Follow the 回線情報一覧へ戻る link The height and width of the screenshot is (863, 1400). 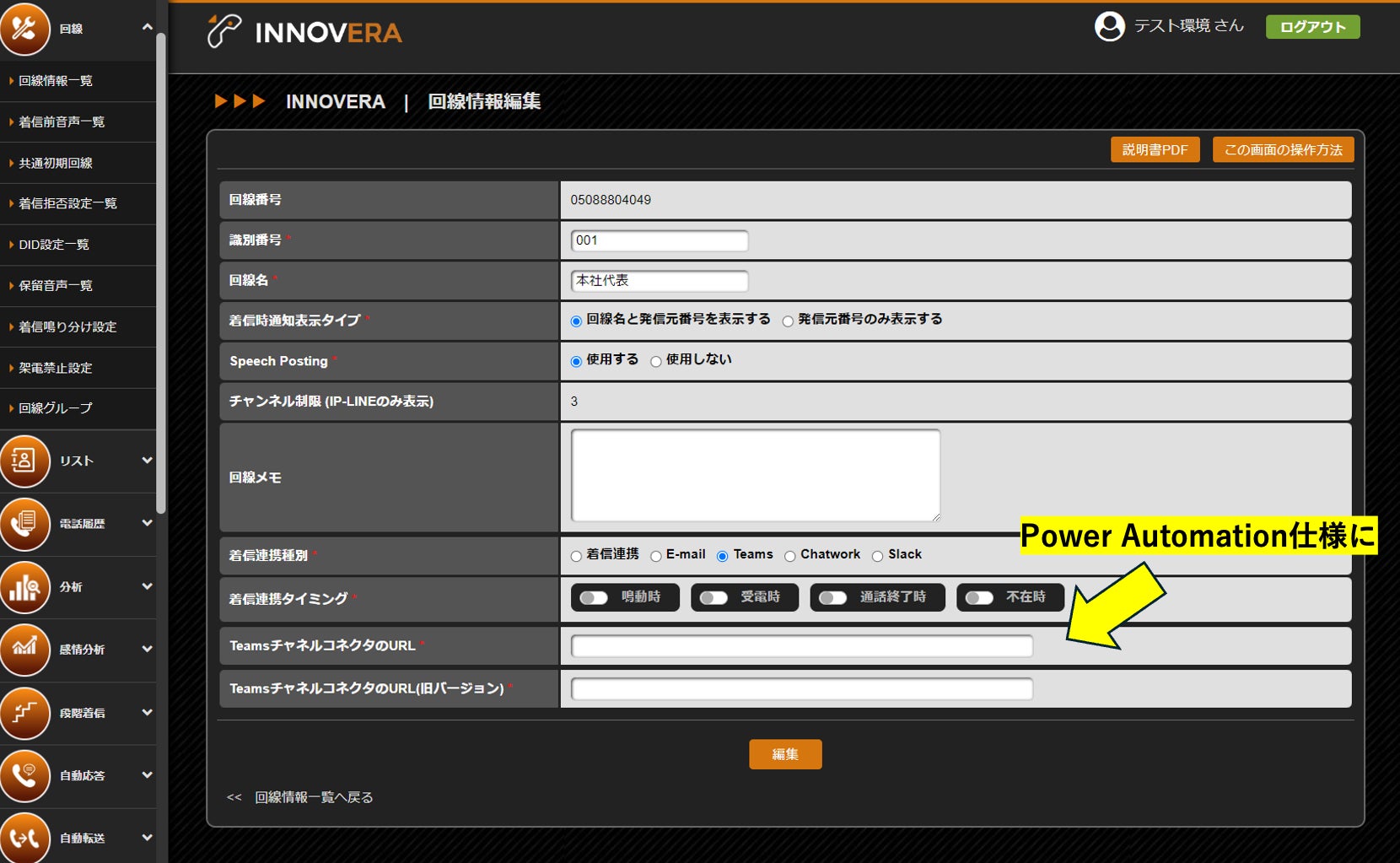(x=314, y=797)
